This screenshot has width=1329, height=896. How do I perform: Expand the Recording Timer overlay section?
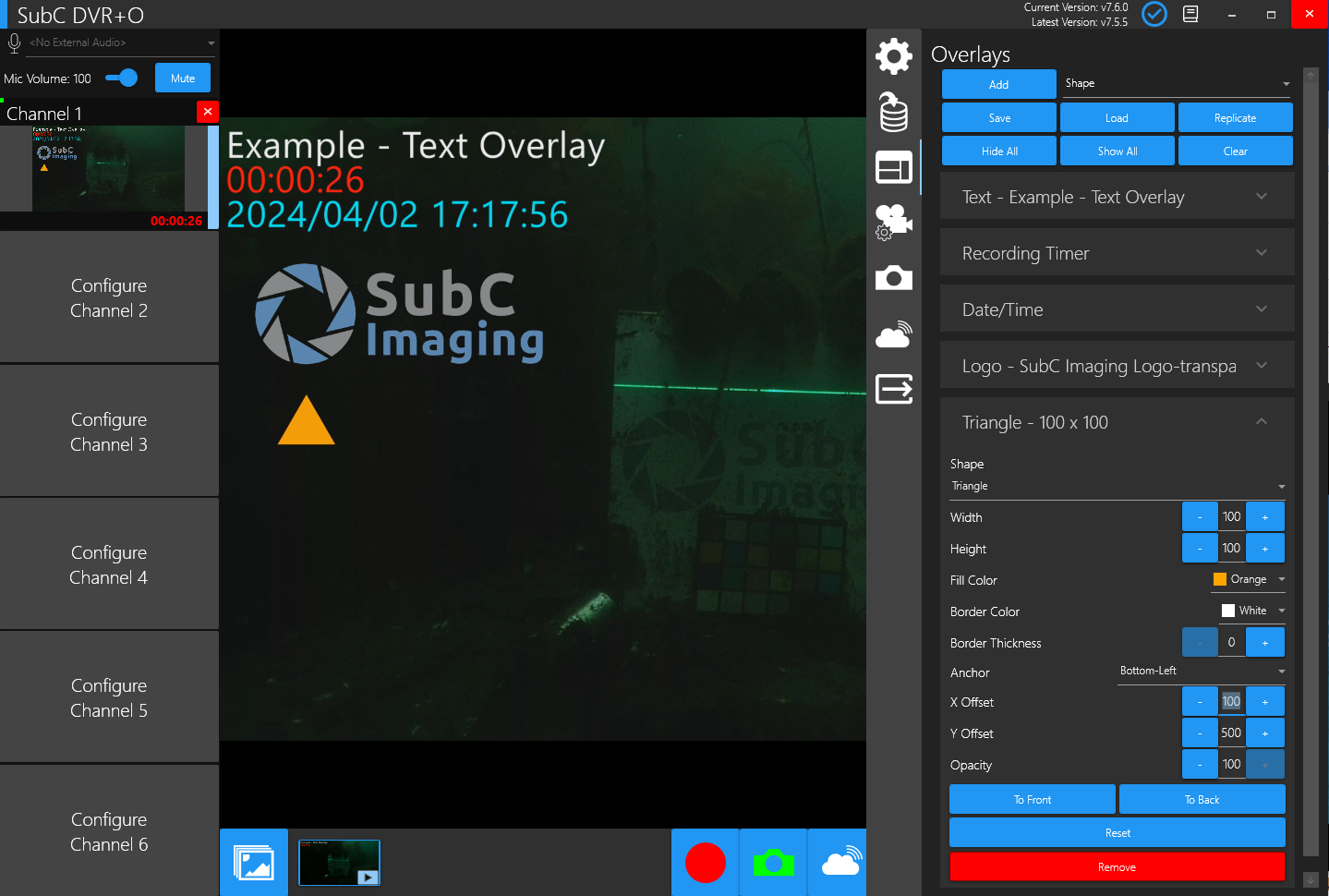pyautogui.click(x=1116, y=253)
